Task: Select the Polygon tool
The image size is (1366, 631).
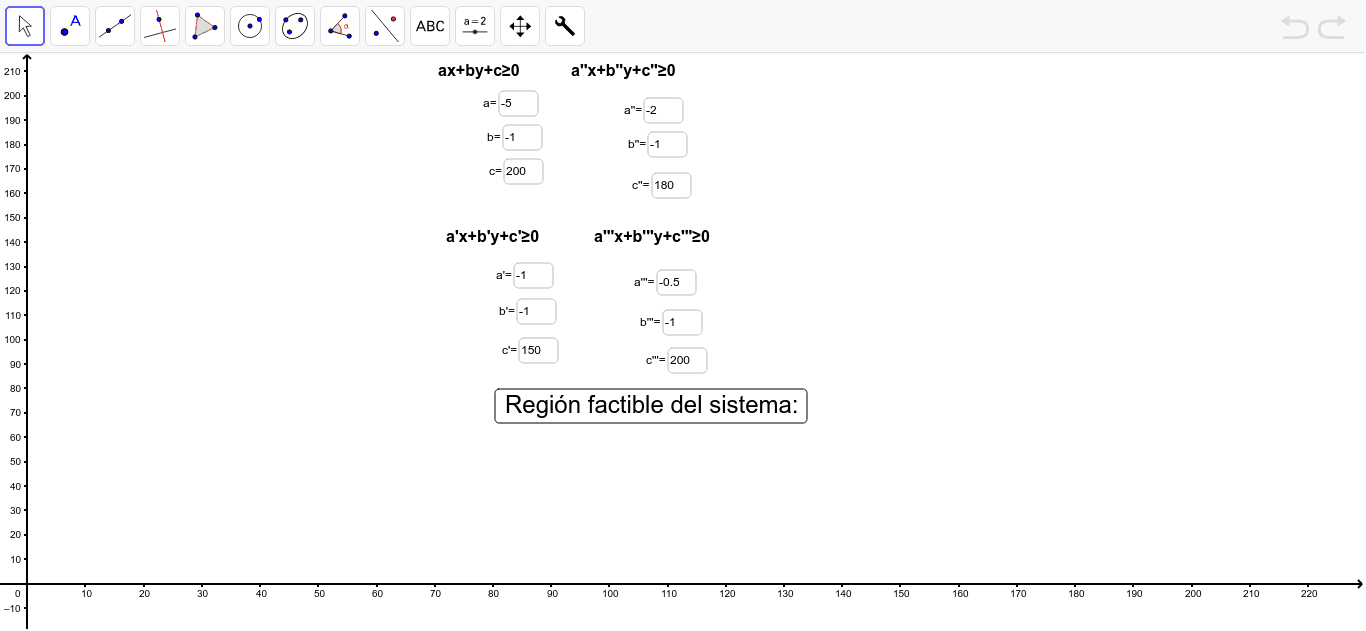Action: [x=205, y=26]
